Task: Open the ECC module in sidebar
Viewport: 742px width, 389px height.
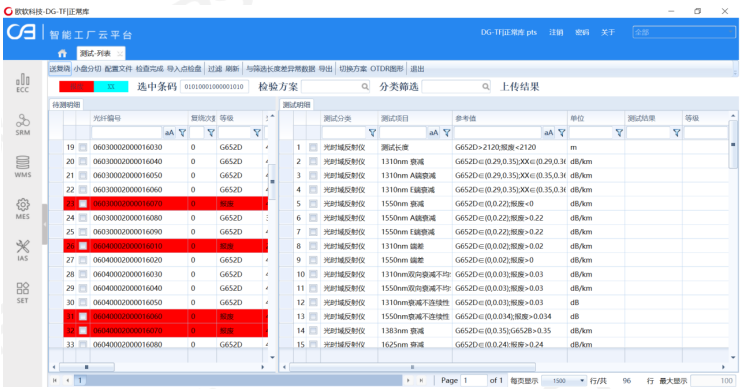Action: (x=23, y=83)
